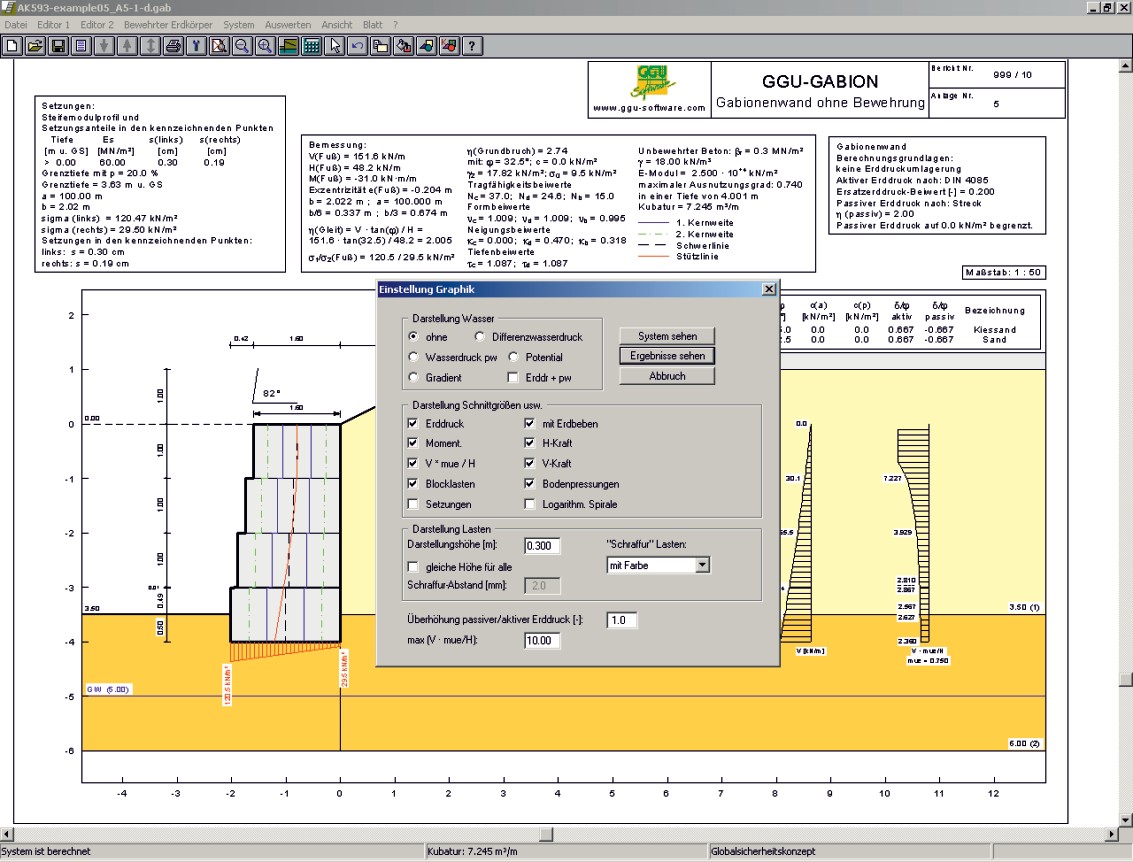Enable the Setzungen checkbox
The width and height of the screenshot is (1133, 862).
412,505
